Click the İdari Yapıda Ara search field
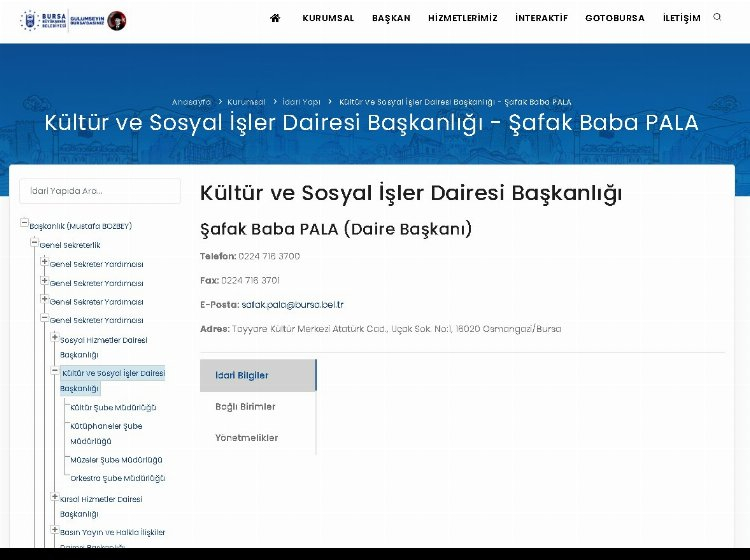Viewport: 750px width, 560px height. [100, 191]
